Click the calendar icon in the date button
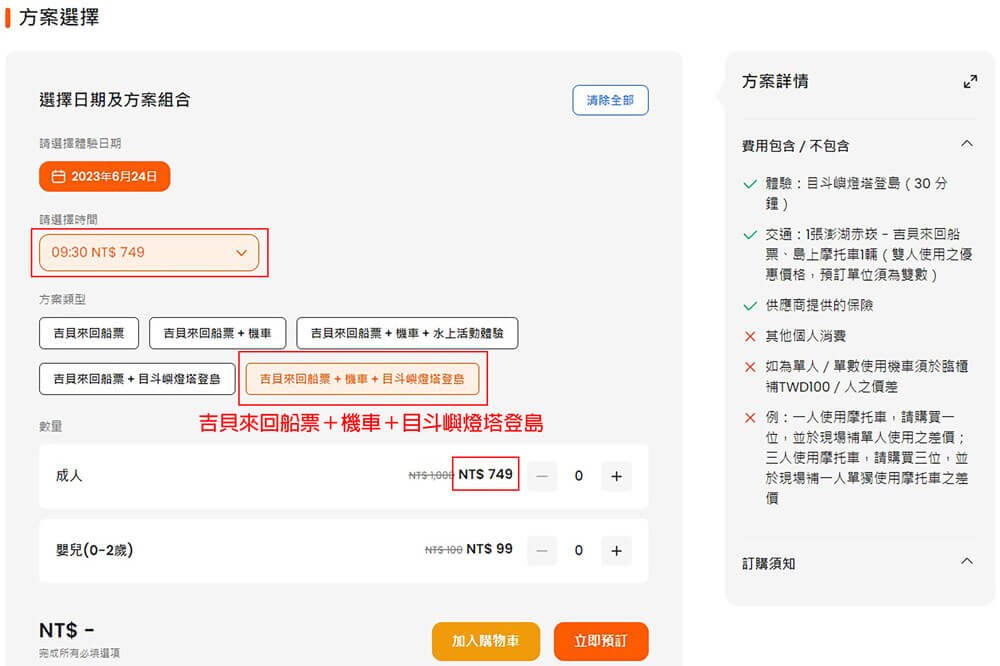Viewport: 1000px width, 666px height. 58,177
